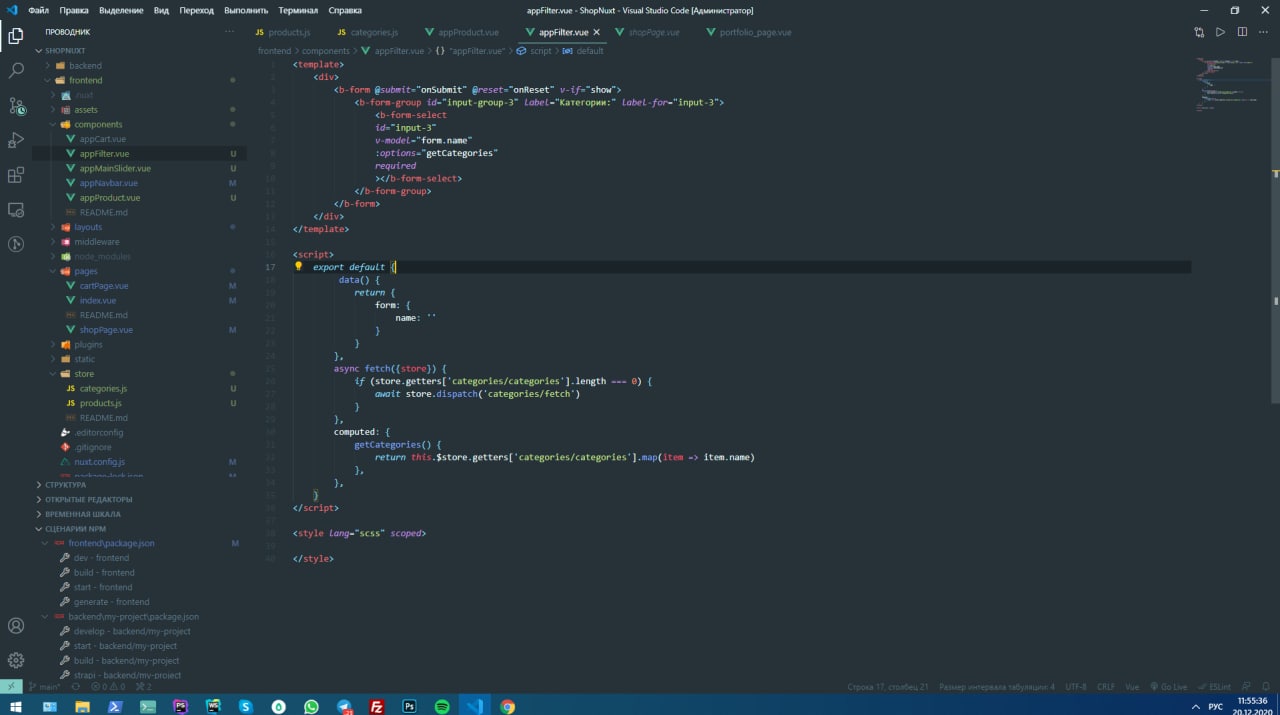Screen dimensions: 1280x715
Task: Click the compare changes icon in editor toolbar
Action: pos(1199,32)
